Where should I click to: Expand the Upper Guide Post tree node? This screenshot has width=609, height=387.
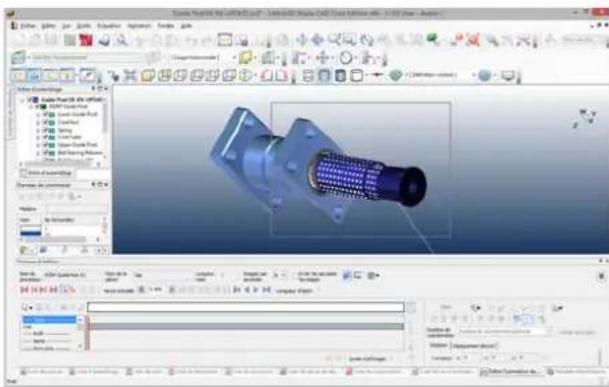(38, 145)
